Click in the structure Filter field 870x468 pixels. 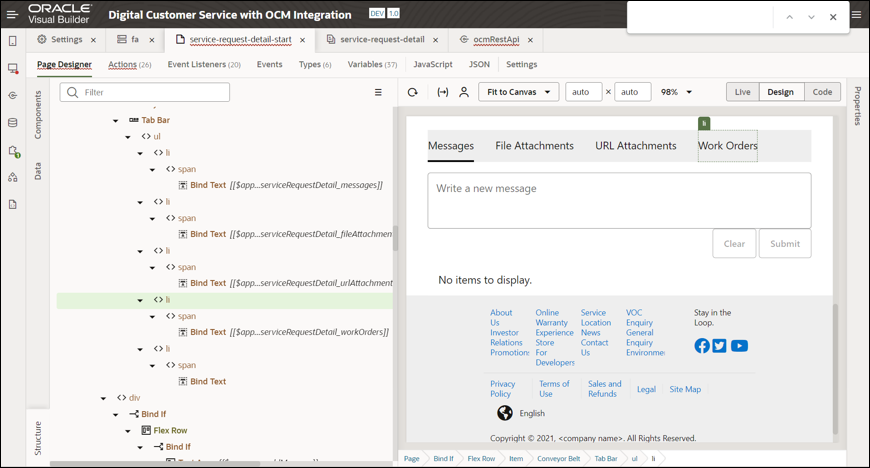click(145, 92)
